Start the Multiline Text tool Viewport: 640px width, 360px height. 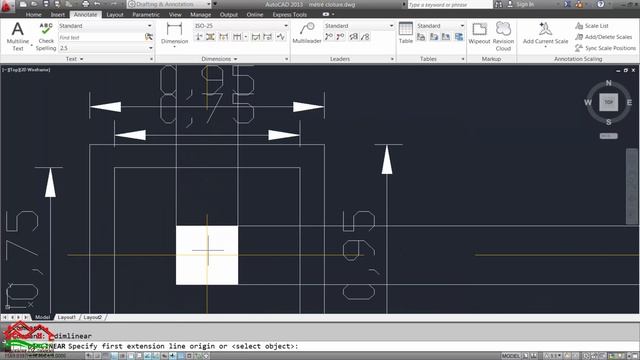(18, 37)
